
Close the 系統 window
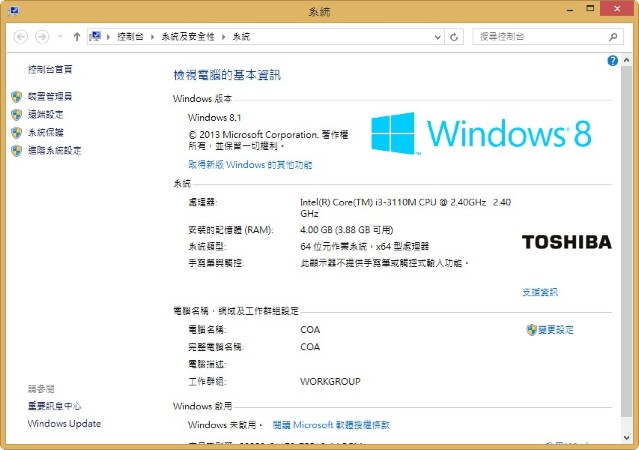pos(617,9)
